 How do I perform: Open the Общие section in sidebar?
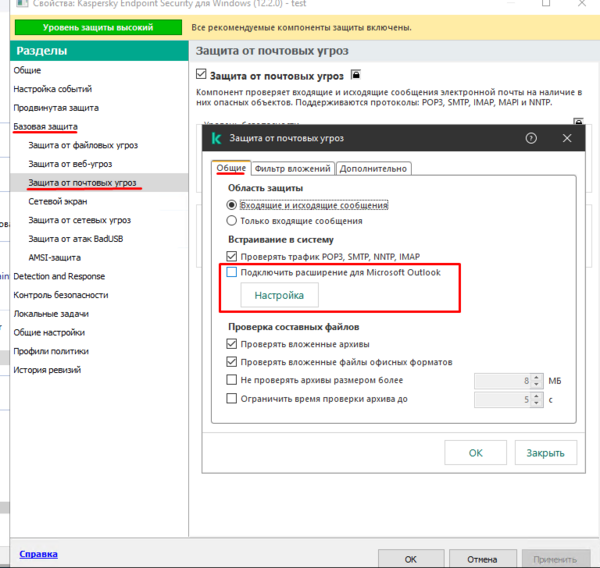27,70
